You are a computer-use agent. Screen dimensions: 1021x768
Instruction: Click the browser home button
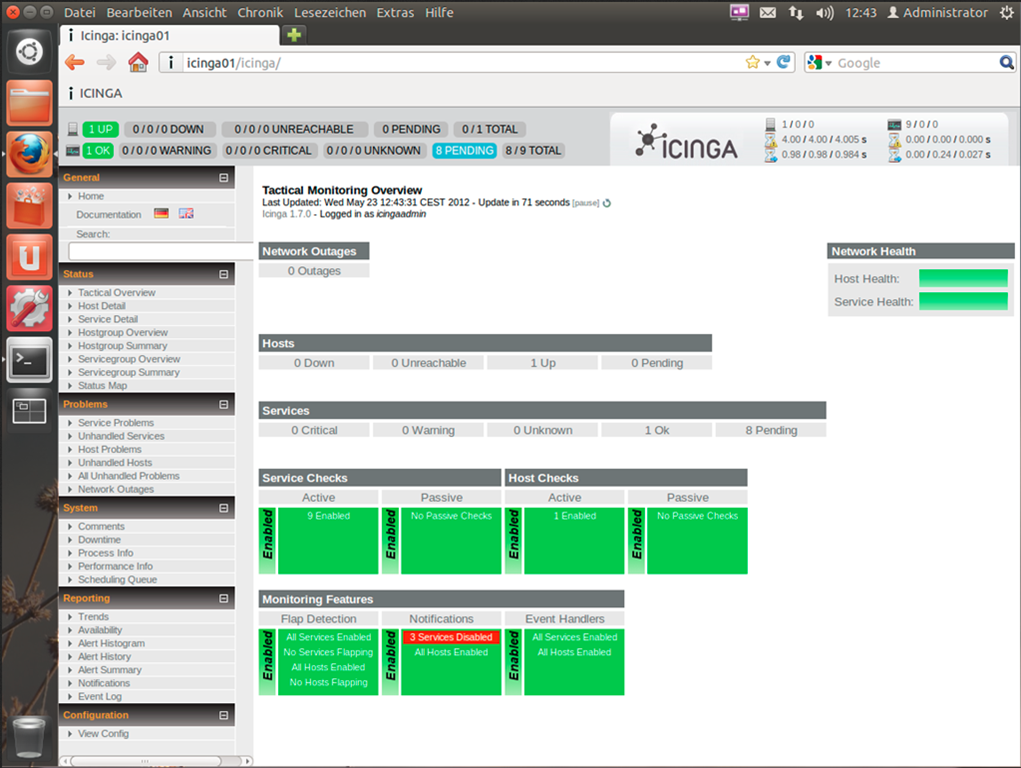(138, 63)
